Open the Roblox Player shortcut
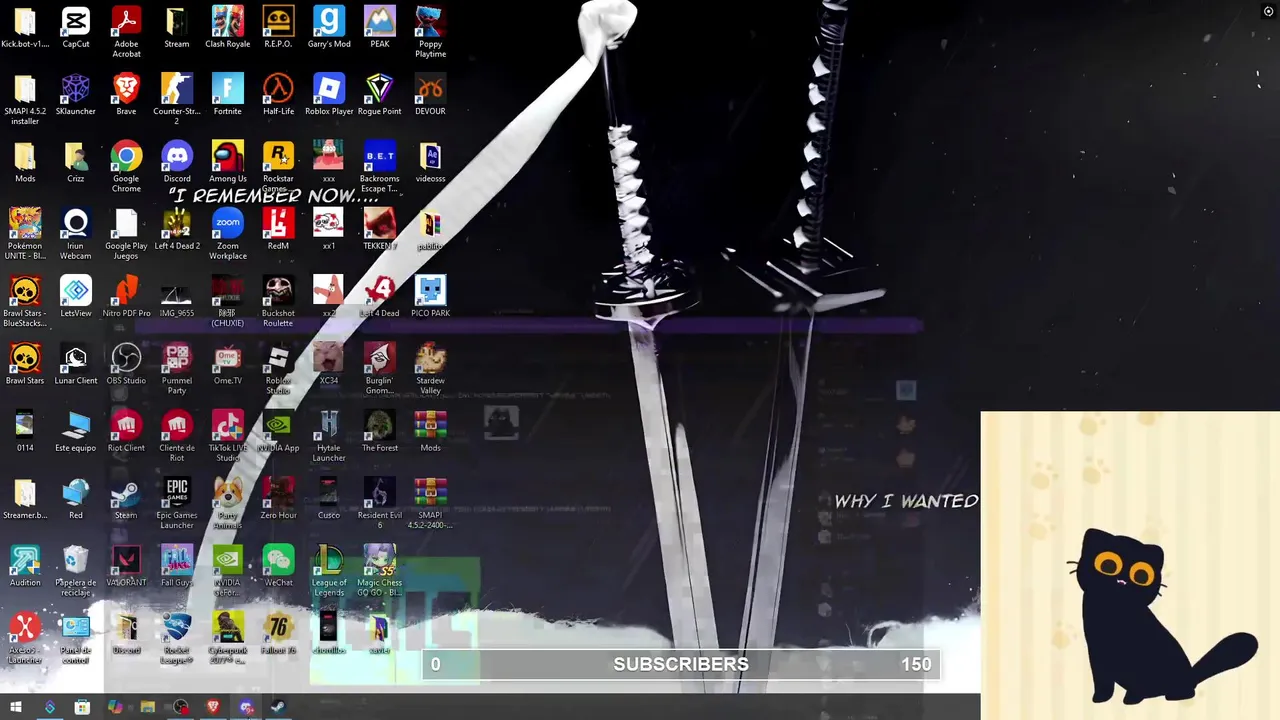This screenshot has width=1280, height=720. [x=329, y=95]
